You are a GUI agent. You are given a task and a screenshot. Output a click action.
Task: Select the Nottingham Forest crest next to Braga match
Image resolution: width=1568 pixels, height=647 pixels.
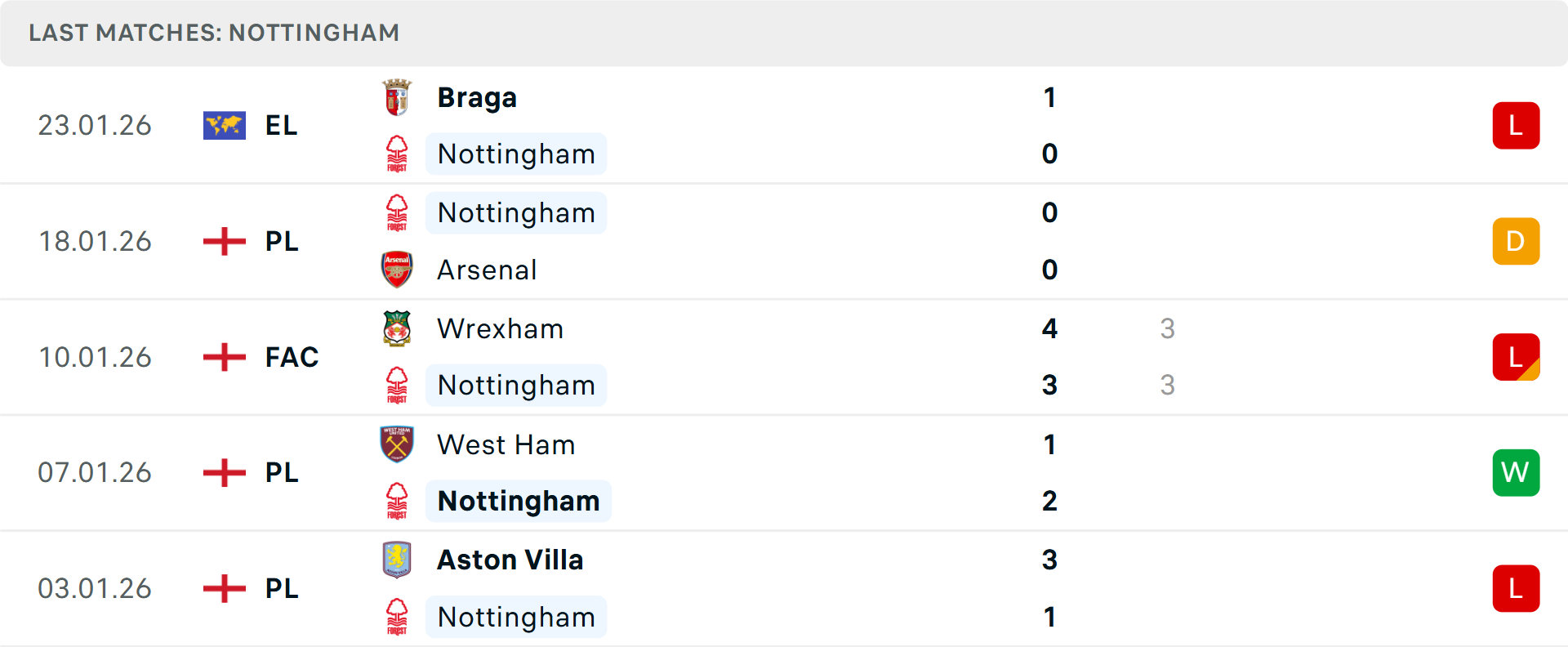(x=398, y=154)
